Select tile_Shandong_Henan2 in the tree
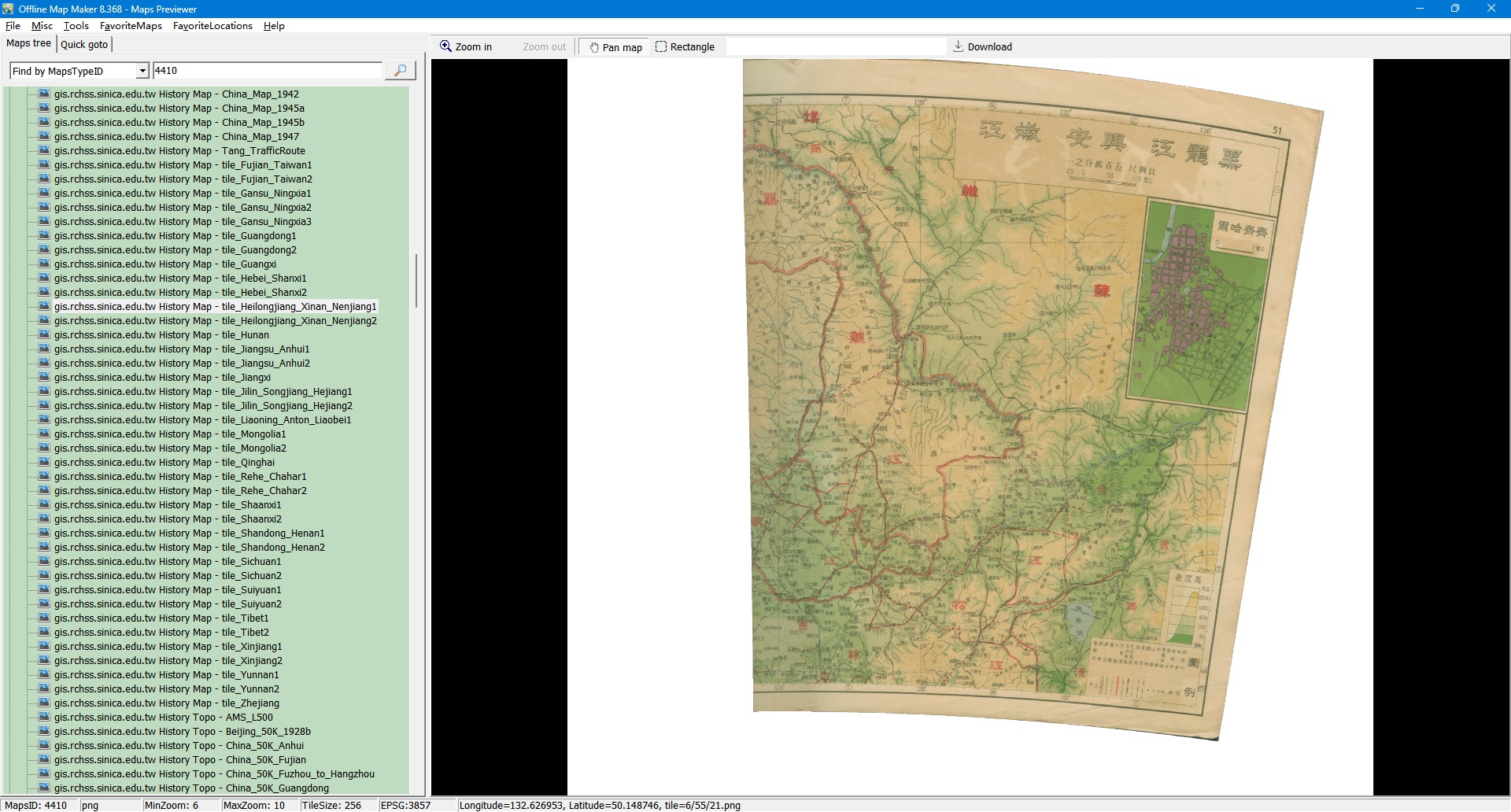Viewport: 1511px width, 812px height. (190, 547)
